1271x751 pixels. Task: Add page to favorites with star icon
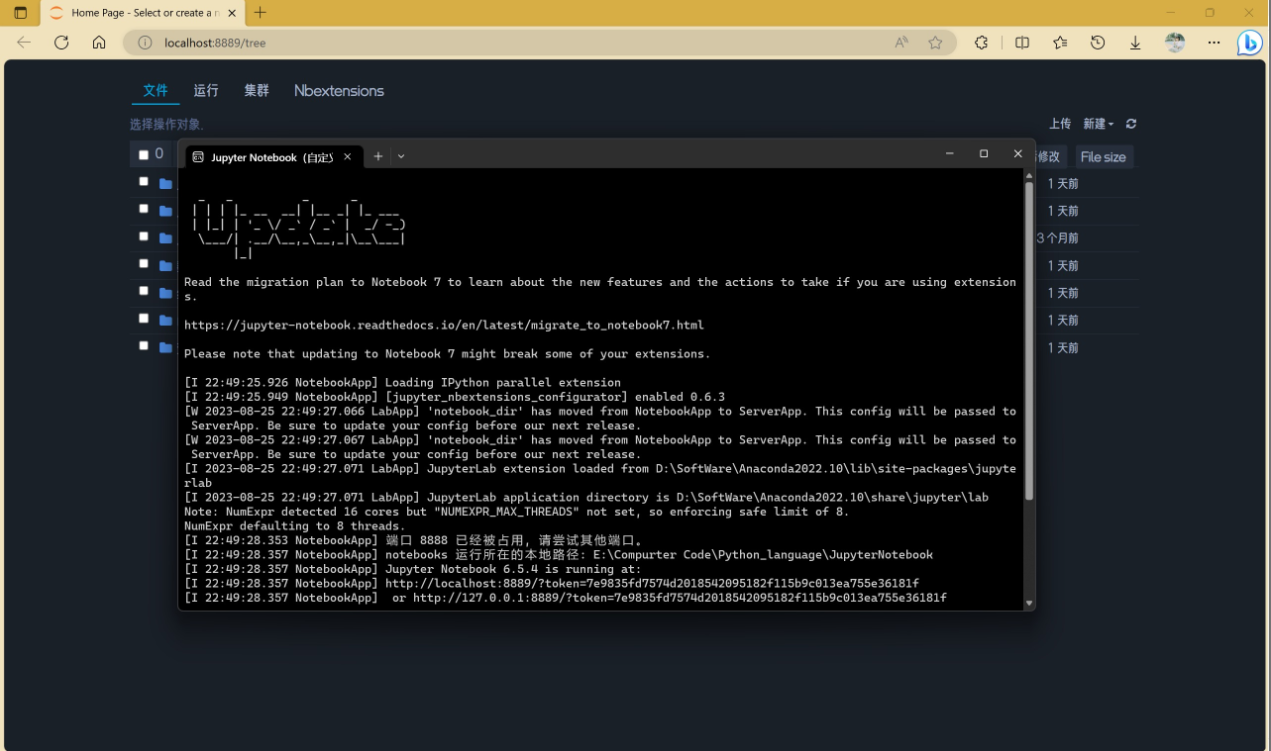[x=935, y=43]
